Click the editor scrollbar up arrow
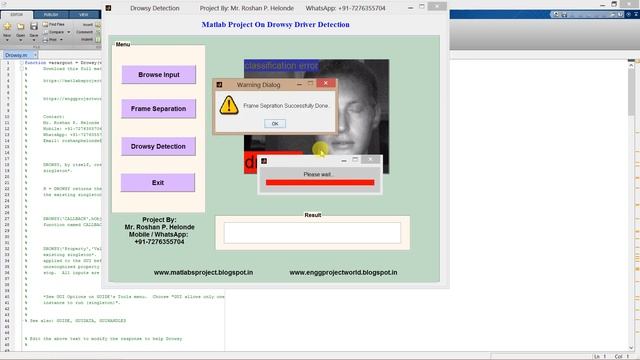 631,64
